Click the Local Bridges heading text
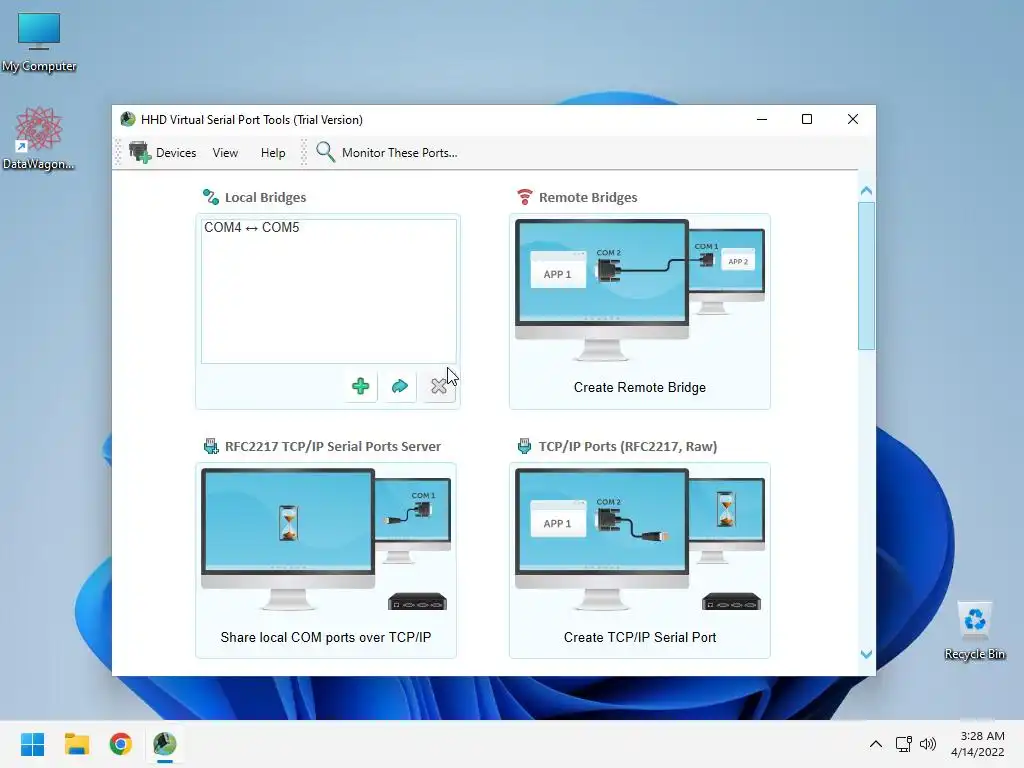This screenshot has height=768, width=1024. tap(265, 197)
